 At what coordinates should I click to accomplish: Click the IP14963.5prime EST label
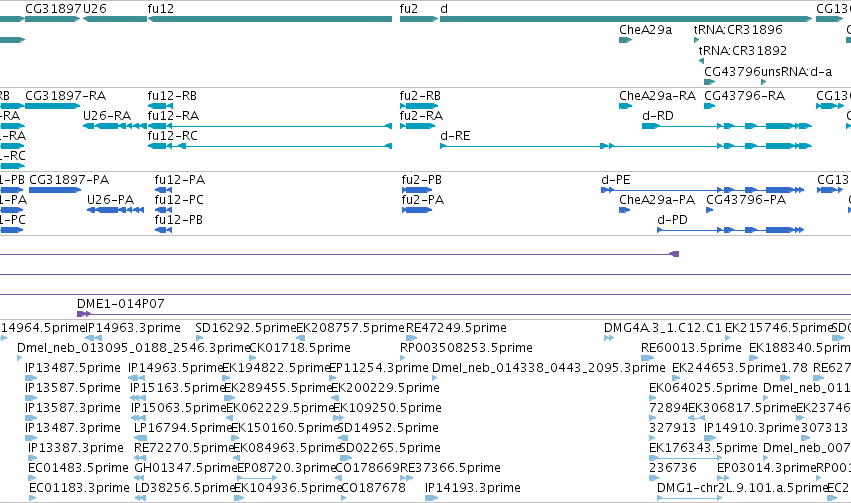click(176, 368)
